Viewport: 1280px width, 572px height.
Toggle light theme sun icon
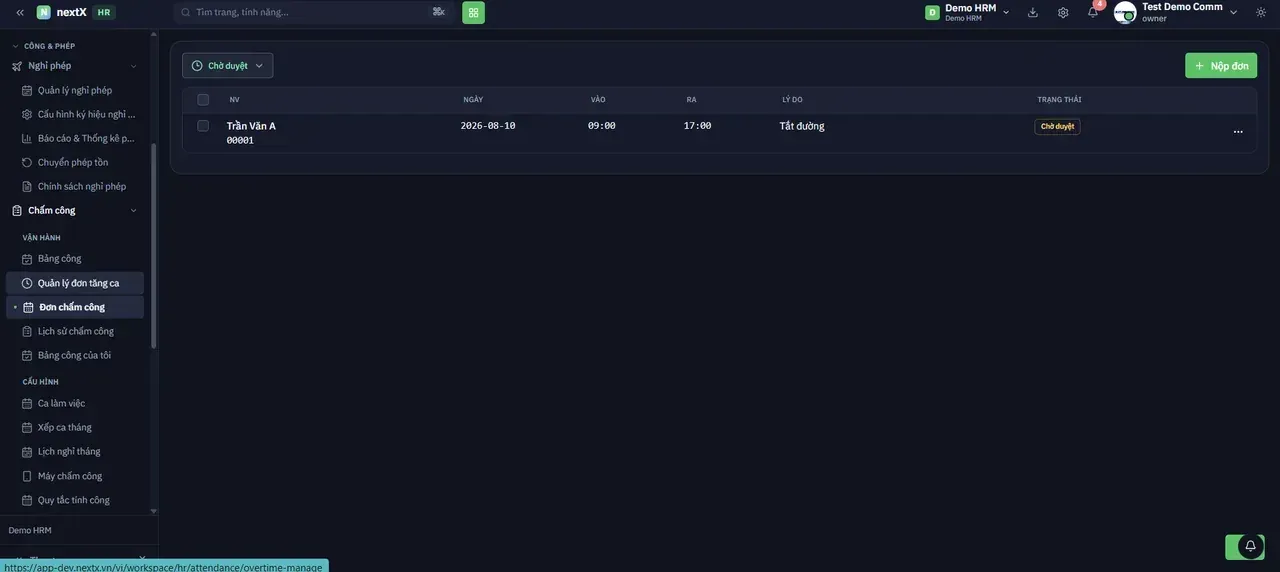pyautogui.click(x=1261, y=12)
